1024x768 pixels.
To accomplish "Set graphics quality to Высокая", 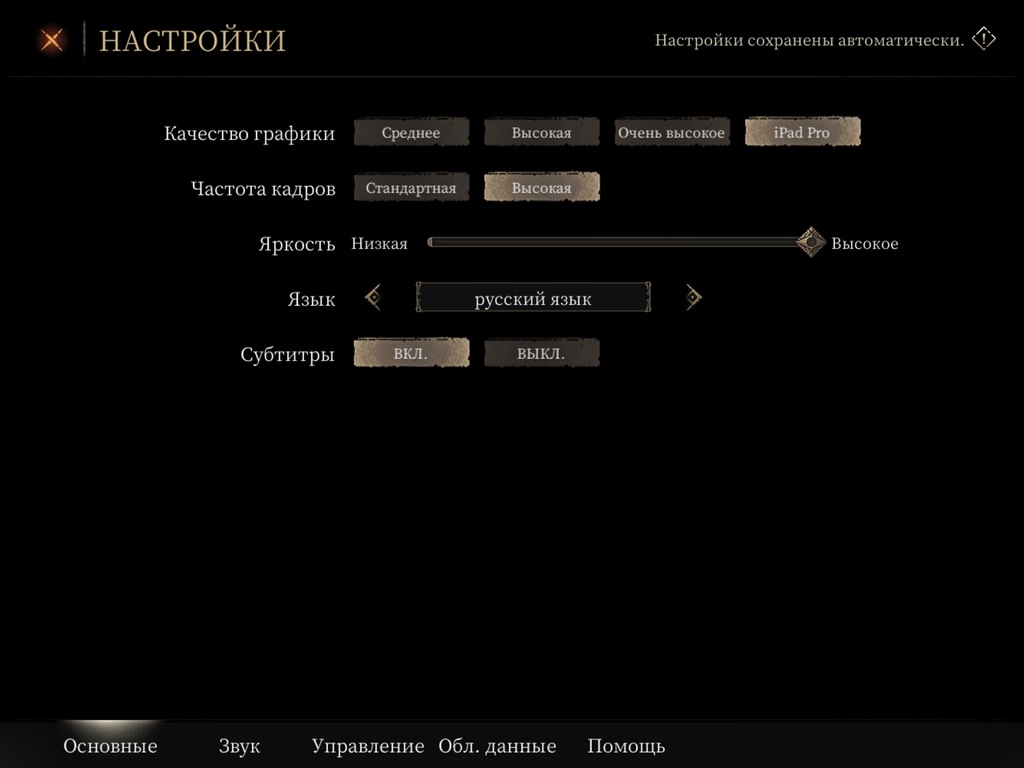I will pos(541,133).
